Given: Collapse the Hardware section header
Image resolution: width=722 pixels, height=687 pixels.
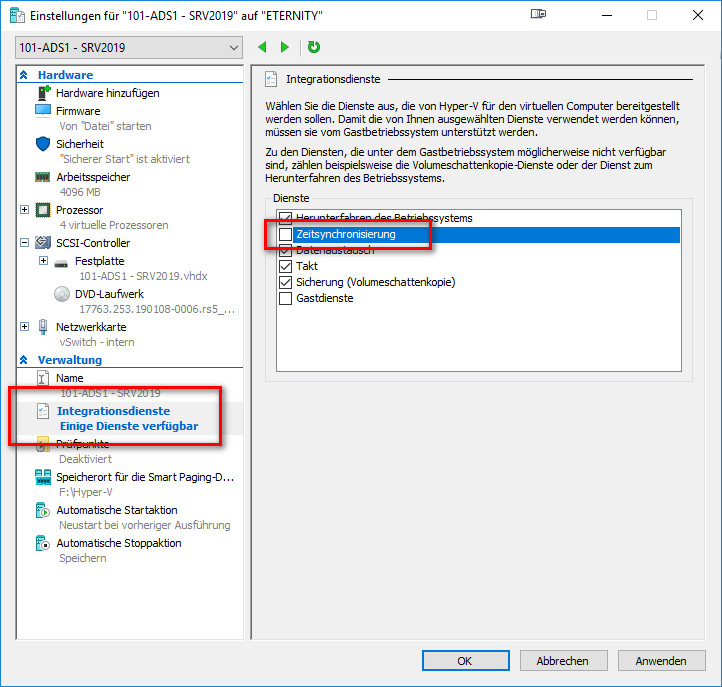Looking at the screenshot, I should (x=24, y=75).
